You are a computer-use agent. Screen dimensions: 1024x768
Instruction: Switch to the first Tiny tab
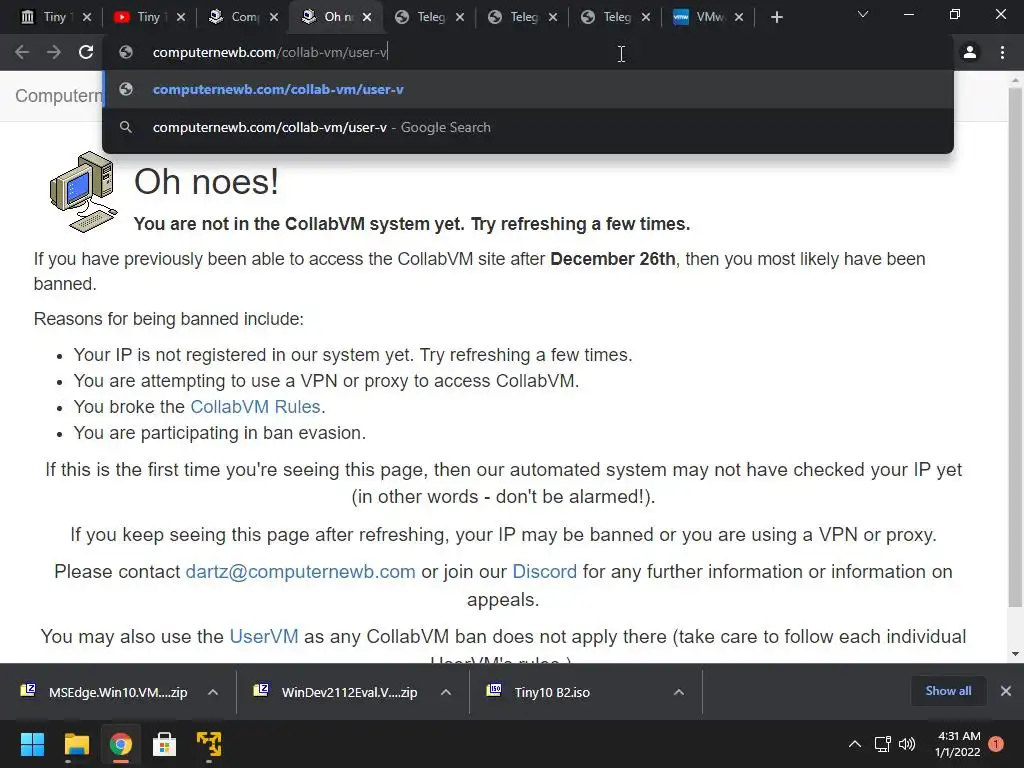[54, 17]
